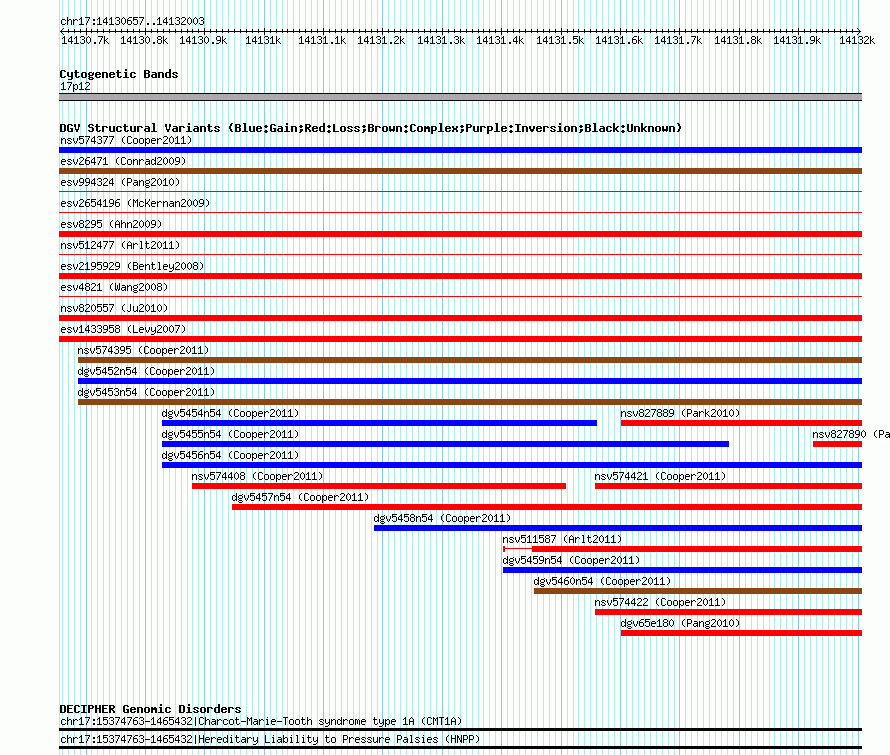Click the blue dgv5454n54 gain bar
The height and width of the screenshot is (755, 890).
point(379,423)
